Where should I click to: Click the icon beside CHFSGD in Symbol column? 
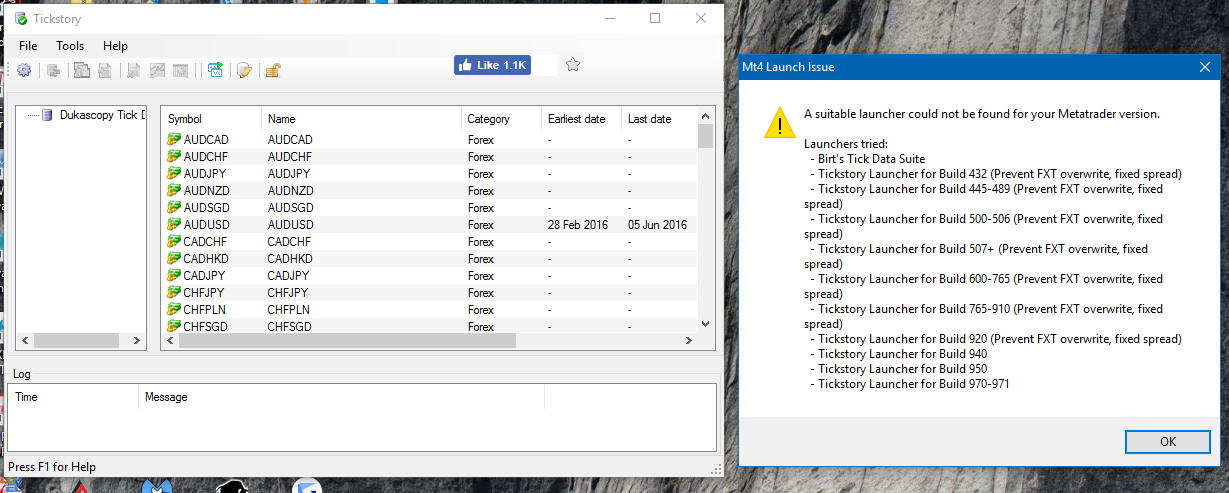(174, 325)
